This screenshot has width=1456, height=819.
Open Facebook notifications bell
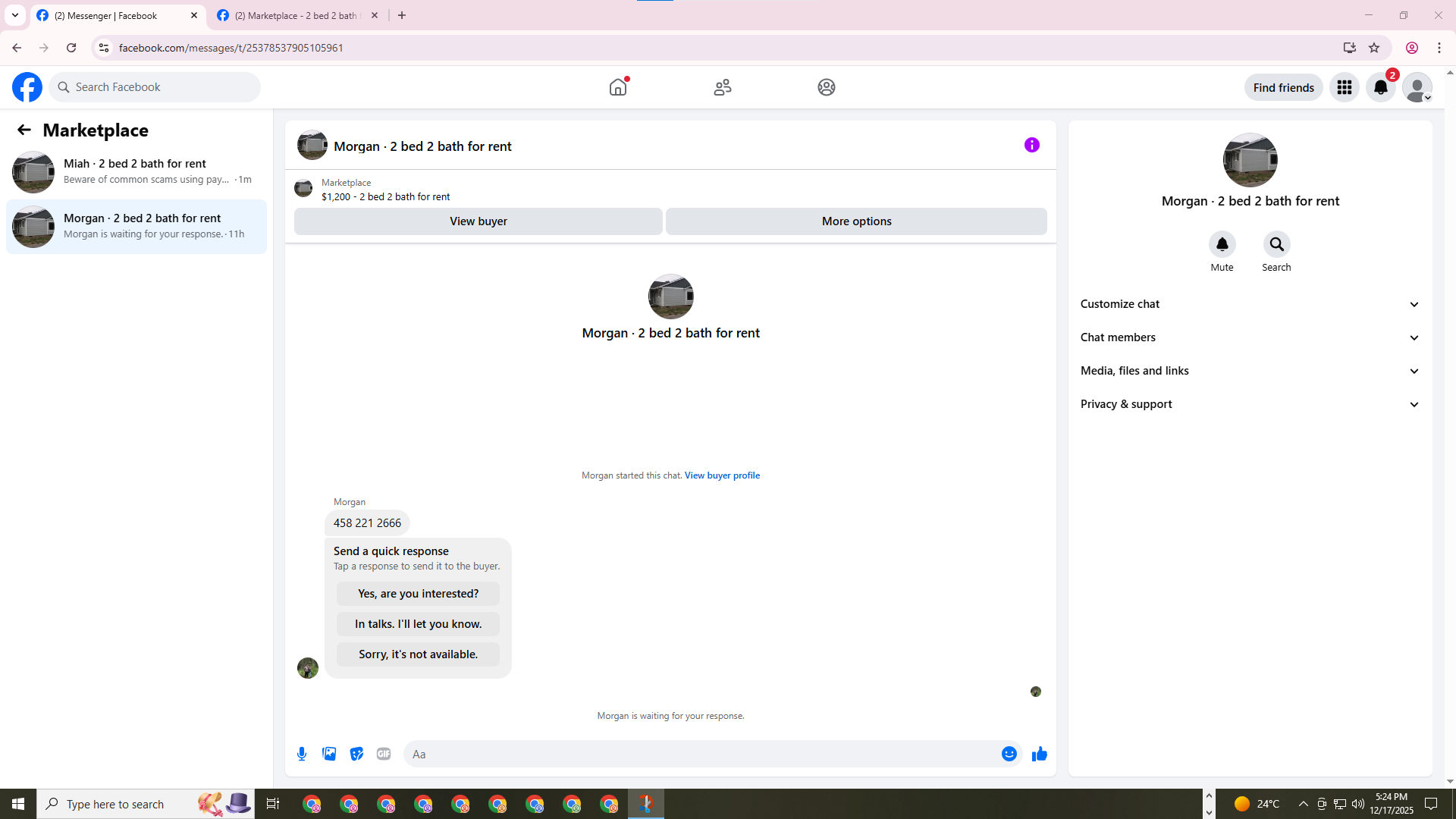[x=1380, y=87]
